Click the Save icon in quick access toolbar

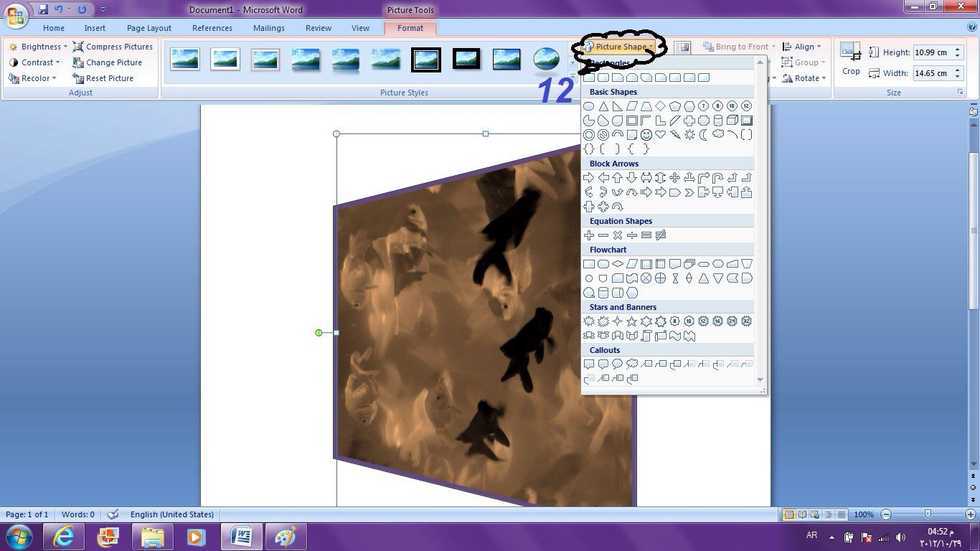pyautogui.click(x=43, y=9)
